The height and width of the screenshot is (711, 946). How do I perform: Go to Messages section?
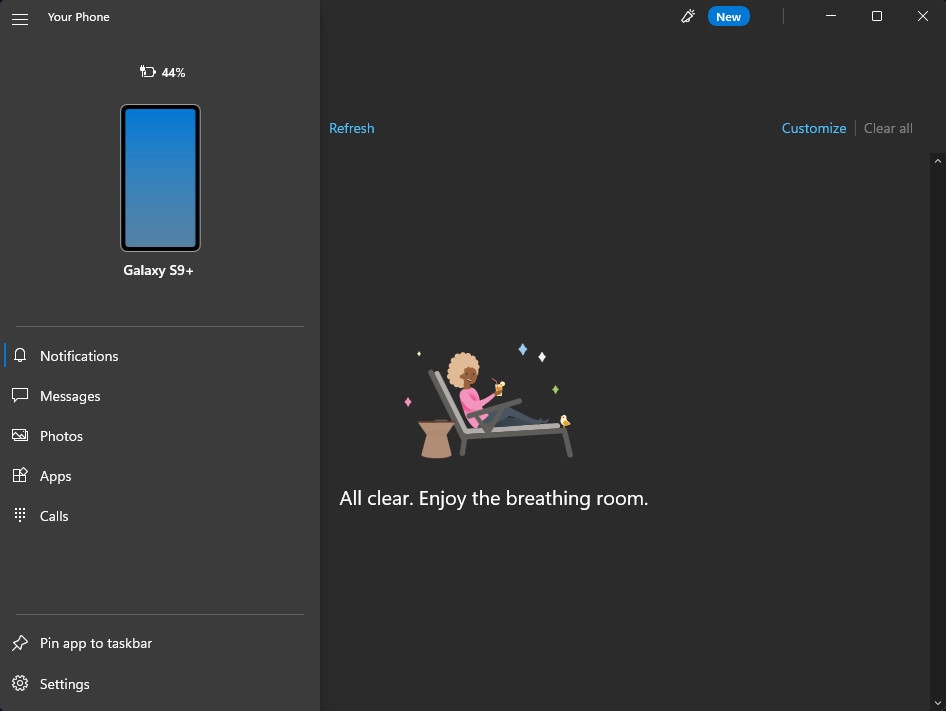70,396
